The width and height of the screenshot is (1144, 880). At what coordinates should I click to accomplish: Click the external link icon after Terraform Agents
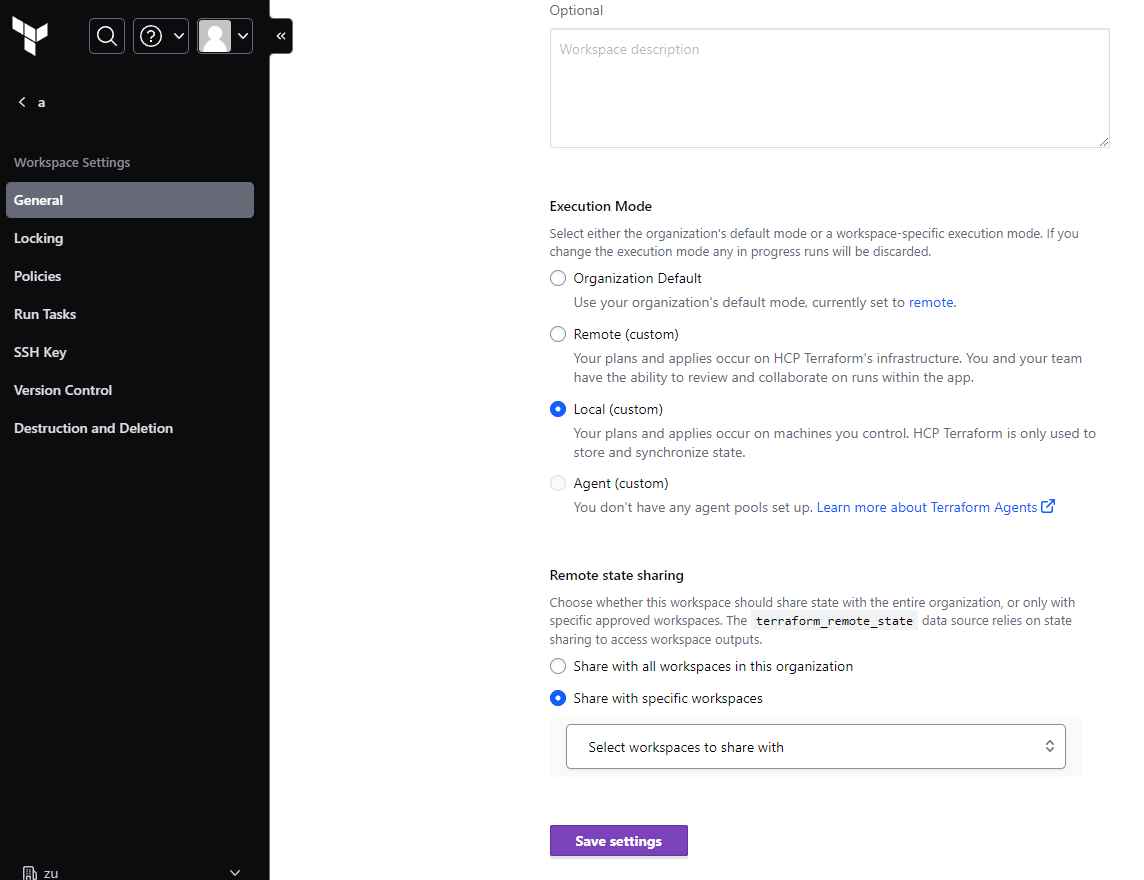point(1048,506)
